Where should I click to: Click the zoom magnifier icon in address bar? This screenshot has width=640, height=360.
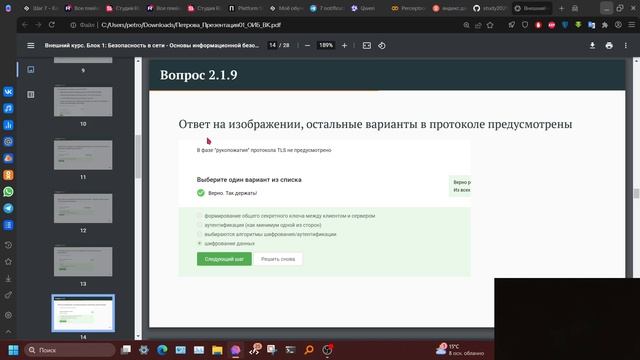(466, 25)
